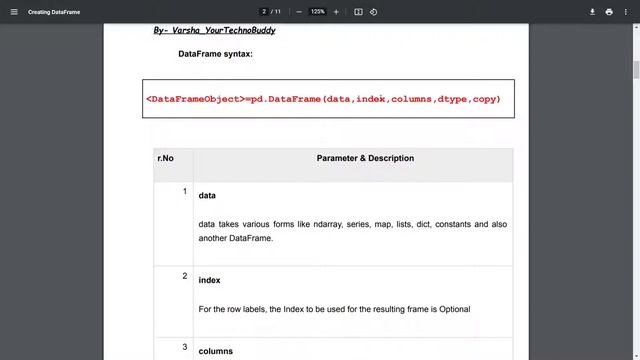Click the 'DataFrame syntax:' heading

point(215,54)
